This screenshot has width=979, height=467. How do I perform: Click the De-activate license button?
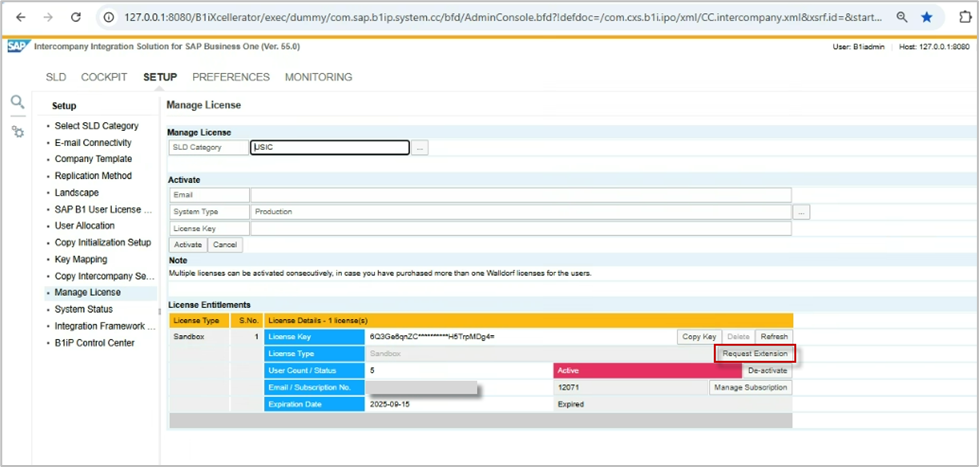[767, 370]
